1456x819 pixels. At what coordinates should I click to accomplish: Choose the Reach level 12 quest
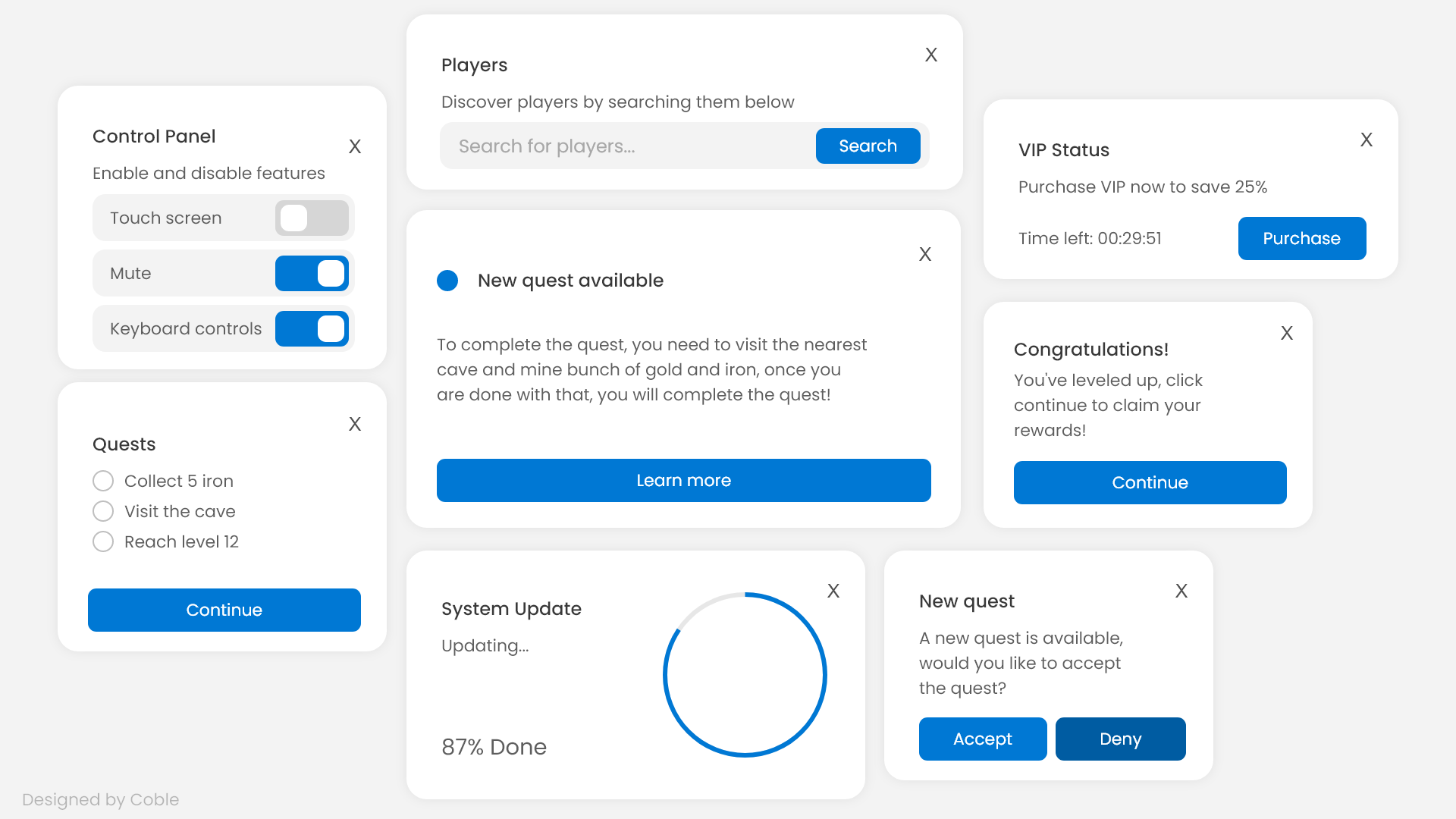click(x=103, y=541)
